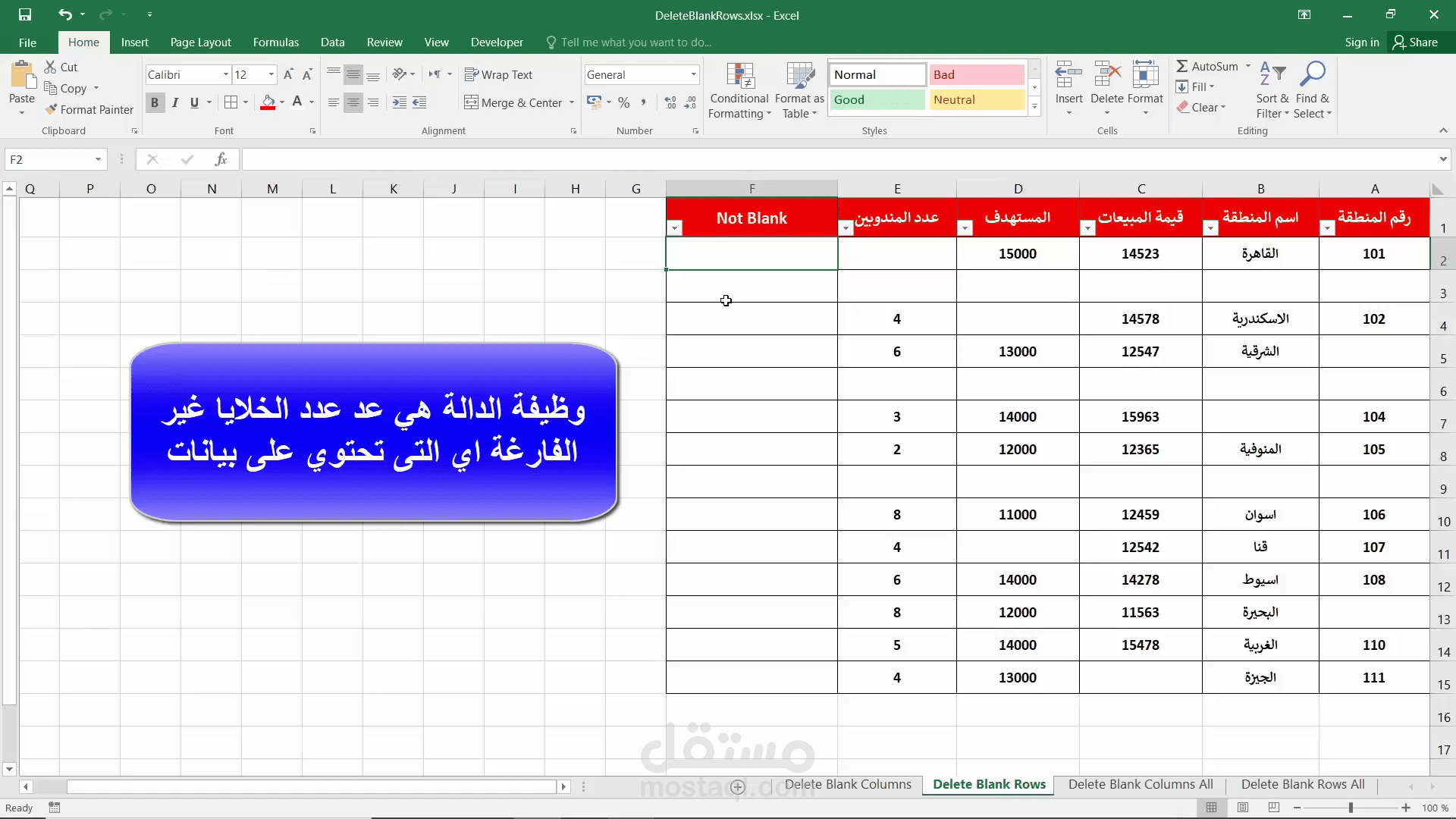The width and height of the screenshot is (1456, 819).
Task: Switch to Delete Blank Columns sheet tab
Action: click(x=847, y=785)
